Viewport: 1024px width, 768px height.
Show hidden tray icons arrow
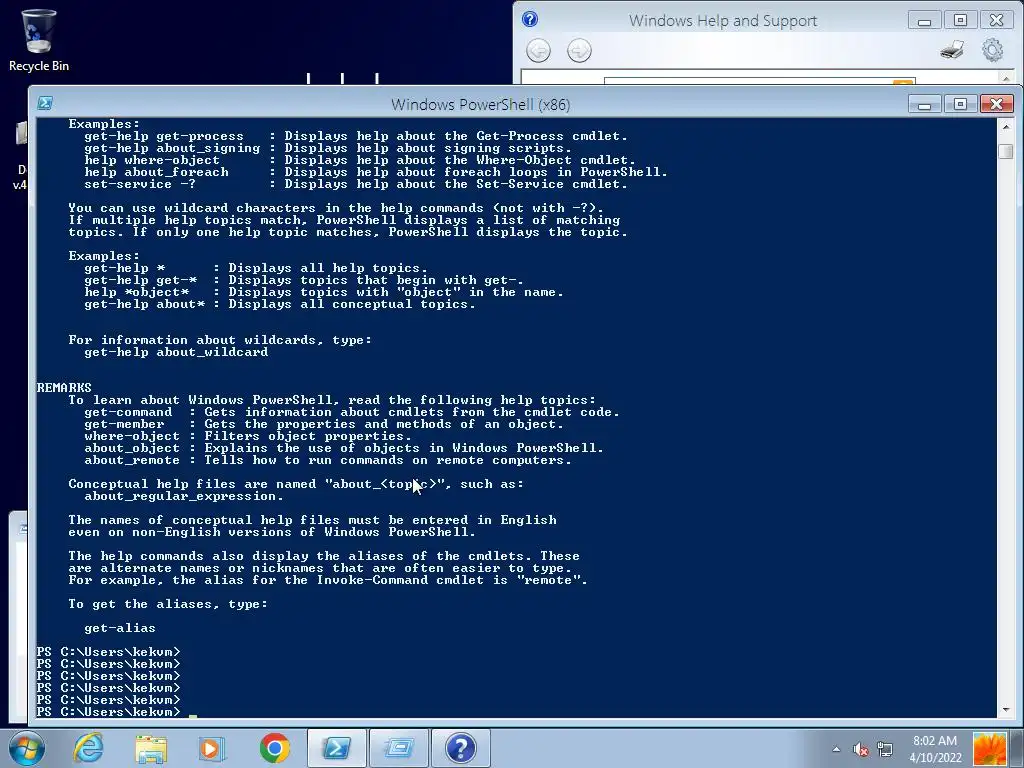coord(837,749)
